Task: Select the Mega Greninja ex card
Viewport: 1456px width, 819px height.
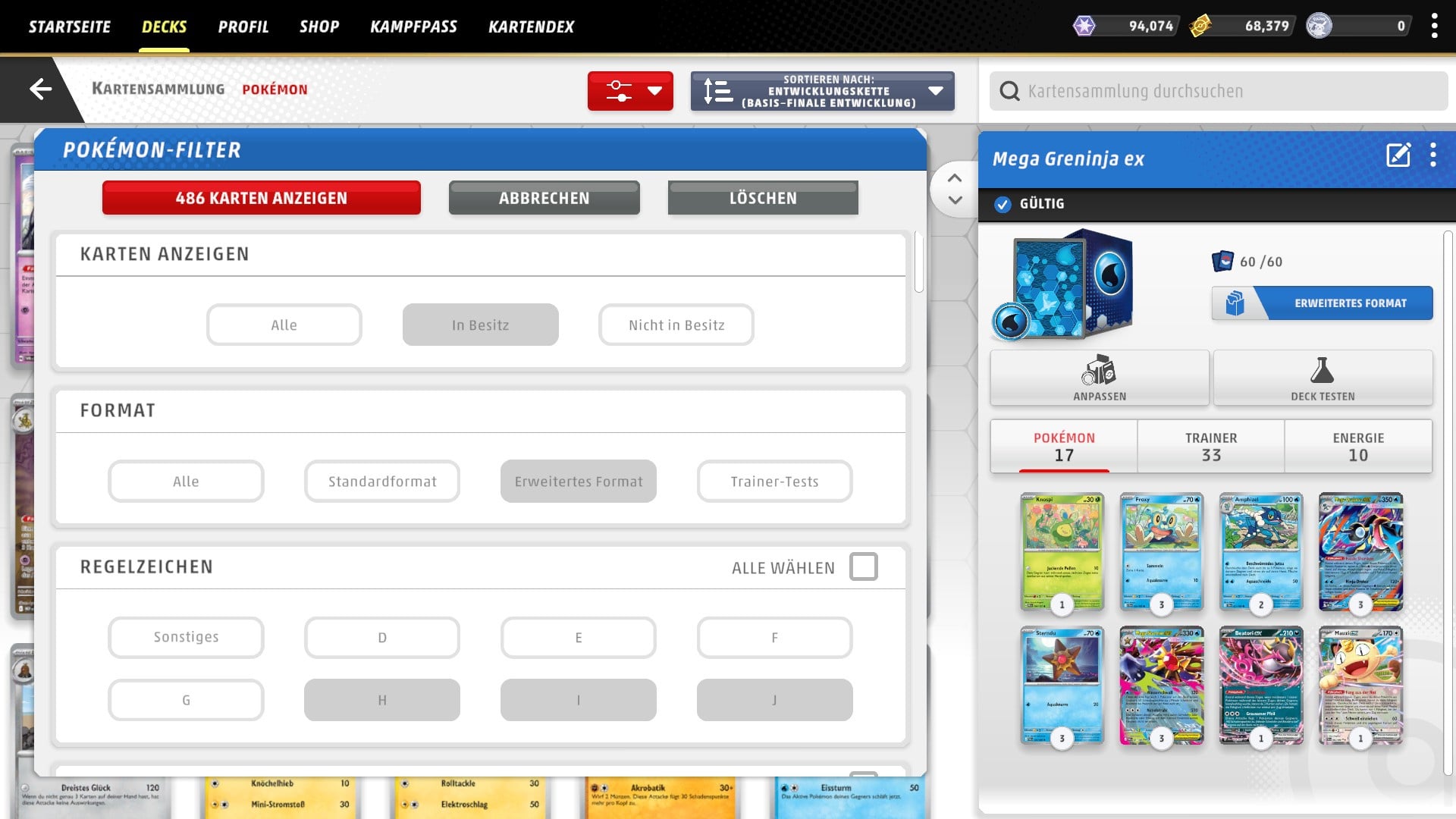Action: (1360, 551)
